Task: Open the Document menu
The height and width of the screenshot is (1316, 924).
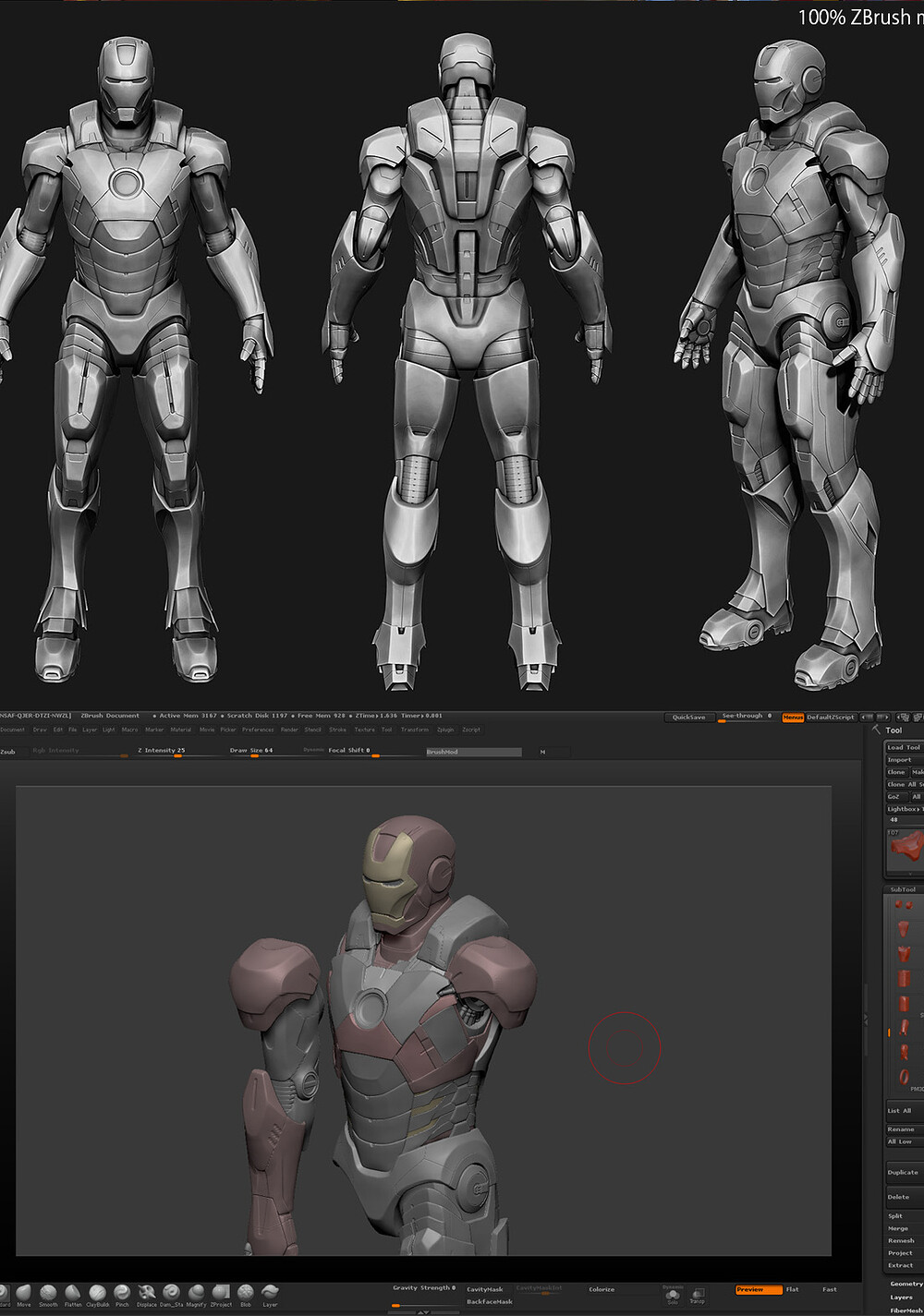Action: click(13, 730)
